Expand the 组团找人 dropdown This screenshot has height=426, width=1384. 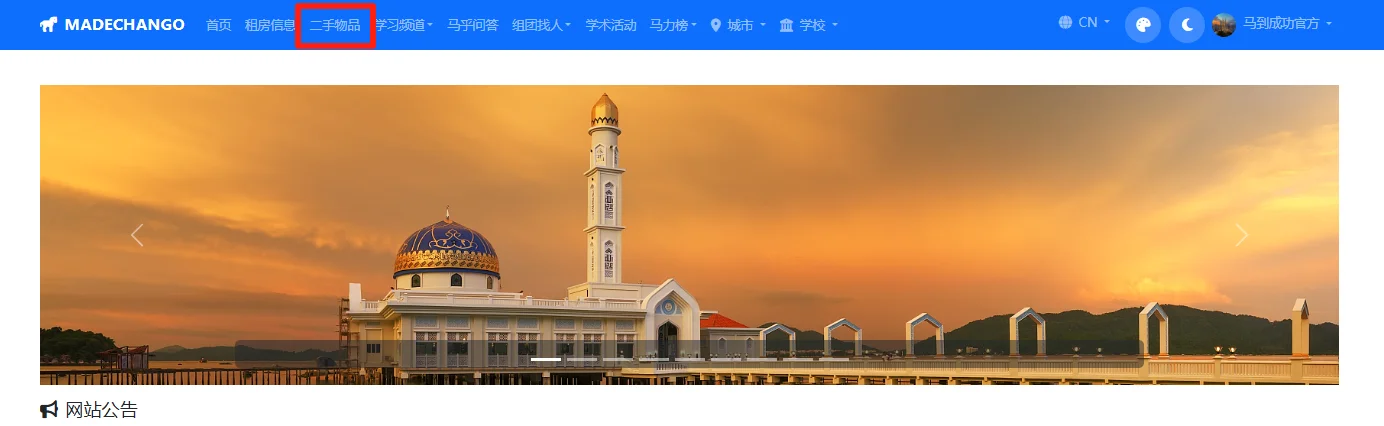[x=541, y=25]
